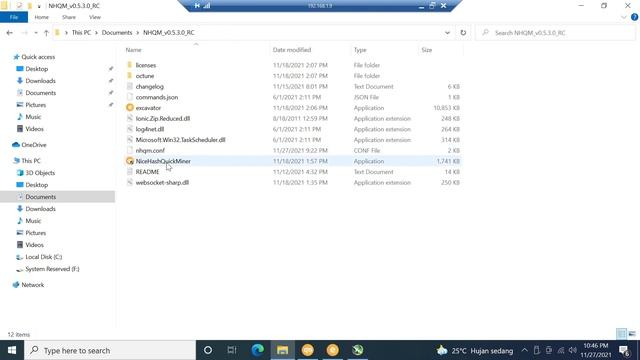Click the taskbar search box
Image resolution: width=640 pixels, height=360 pixels.
[110, 350]
